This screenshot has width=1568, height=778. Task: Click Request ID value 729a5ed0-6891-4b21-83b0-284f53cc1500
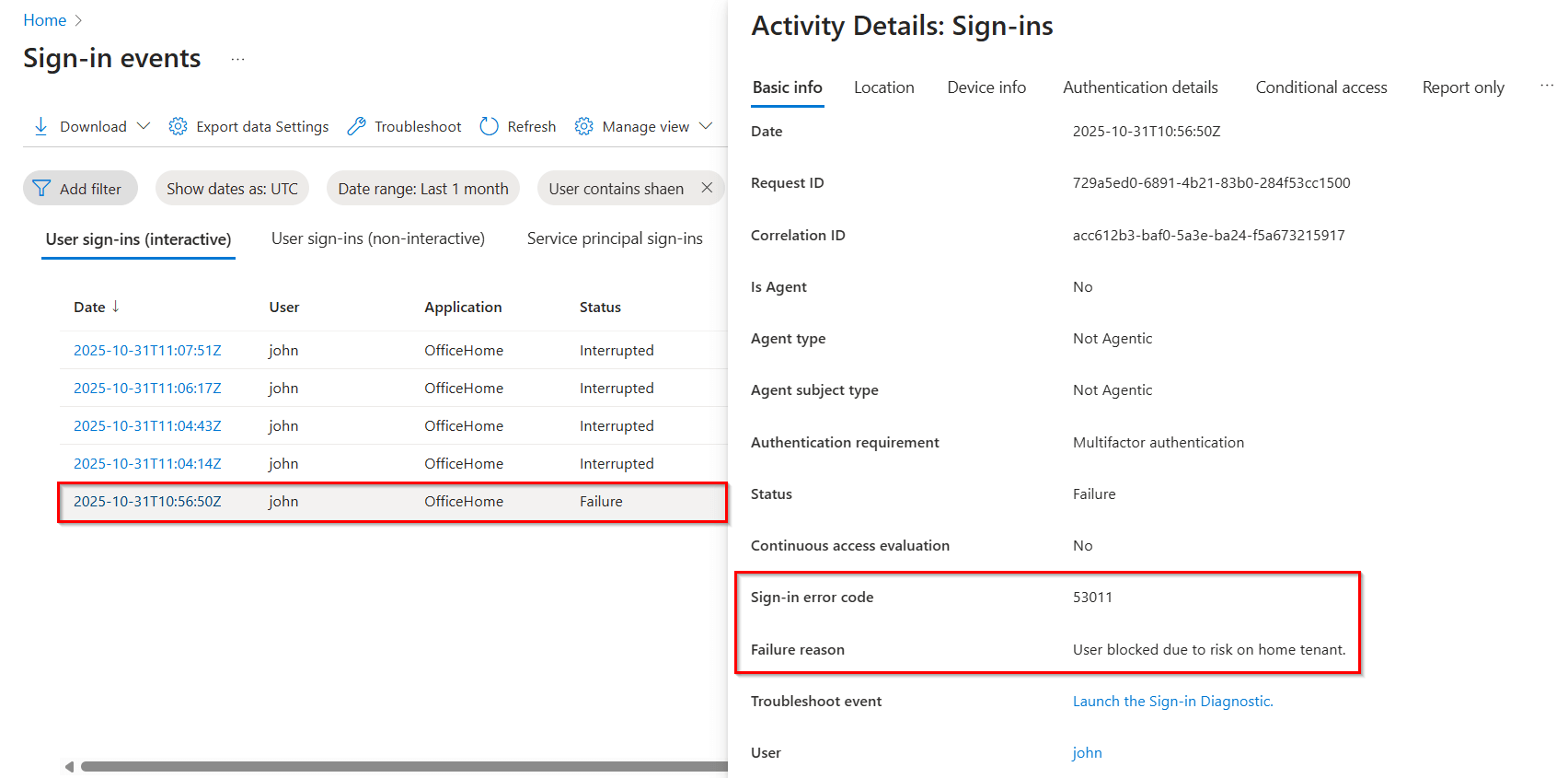pyautogui.click(x=1211, y=183)
